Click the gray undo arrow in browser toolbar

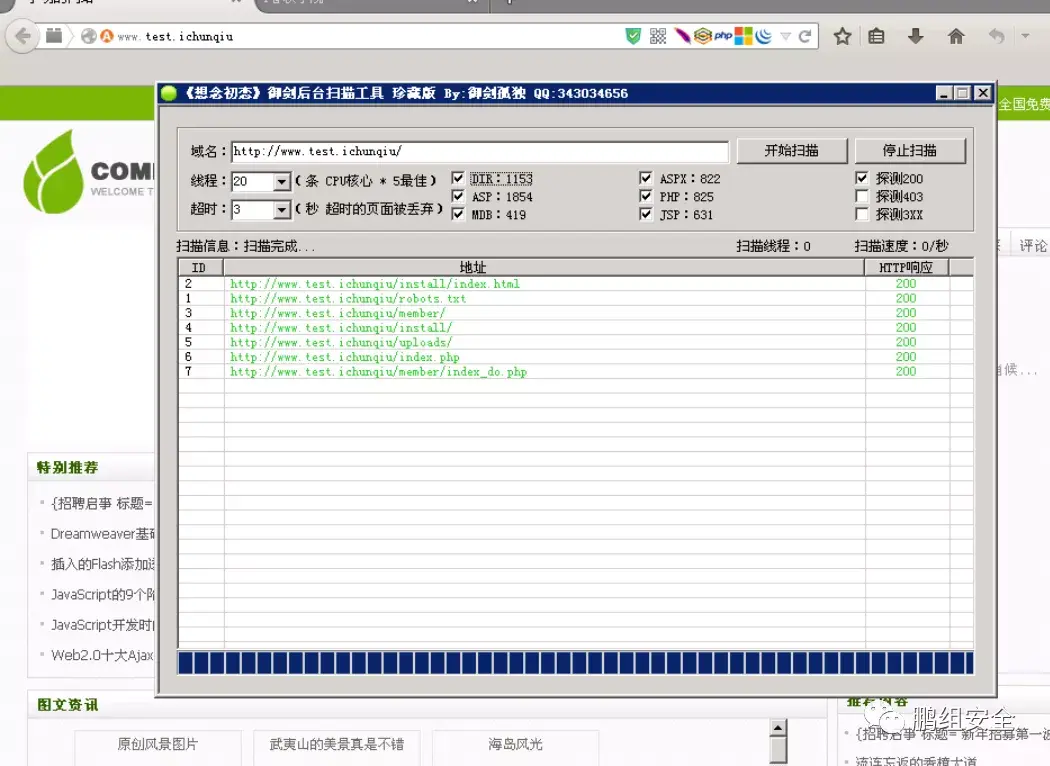point(996,36)
